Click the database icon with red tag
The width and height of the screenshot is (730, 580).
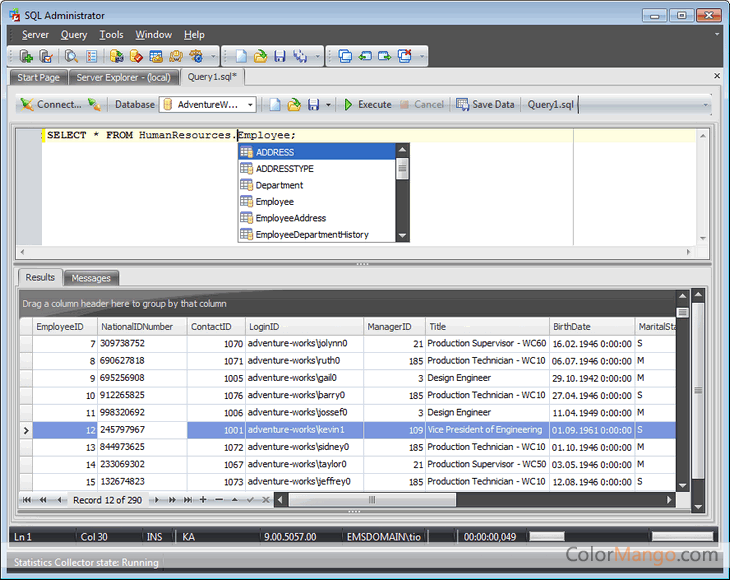(x=136, y=56)
